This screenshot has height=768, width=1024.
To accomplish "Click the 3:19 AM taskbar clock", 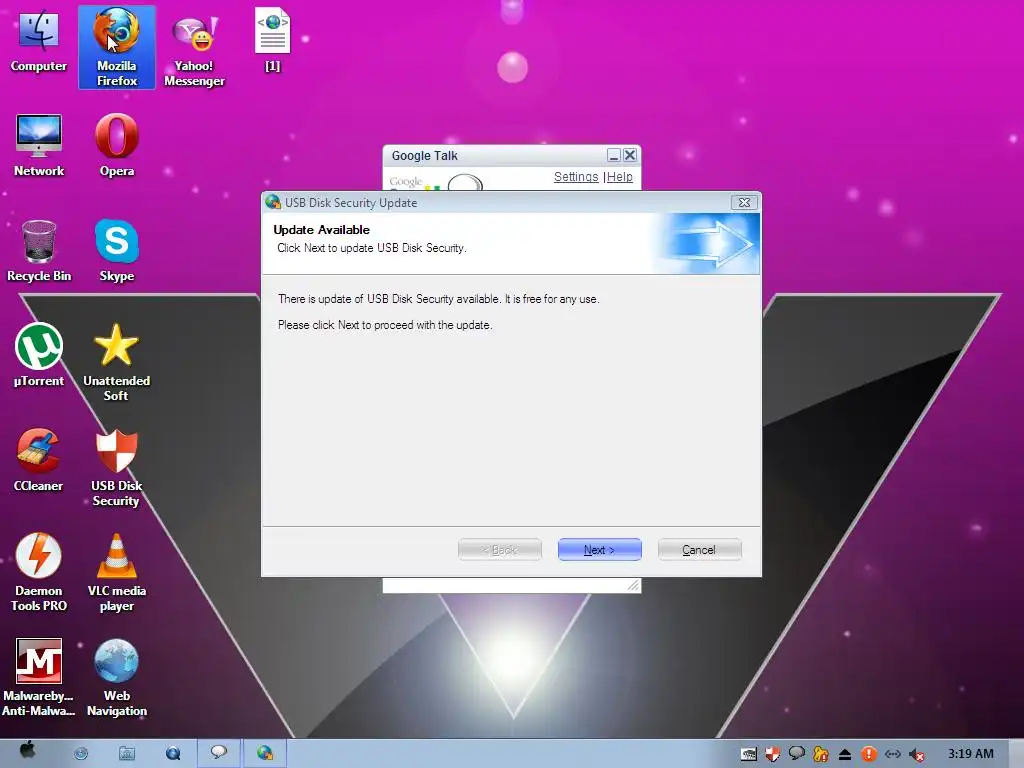I will 971,754.
